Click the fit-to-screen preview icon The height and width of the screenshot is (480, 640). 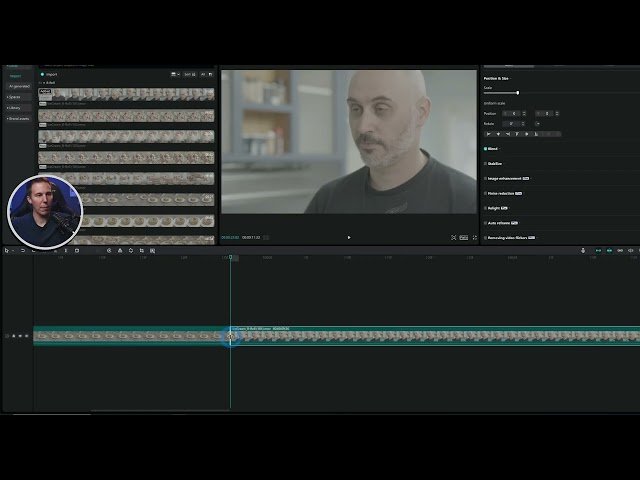453,238
